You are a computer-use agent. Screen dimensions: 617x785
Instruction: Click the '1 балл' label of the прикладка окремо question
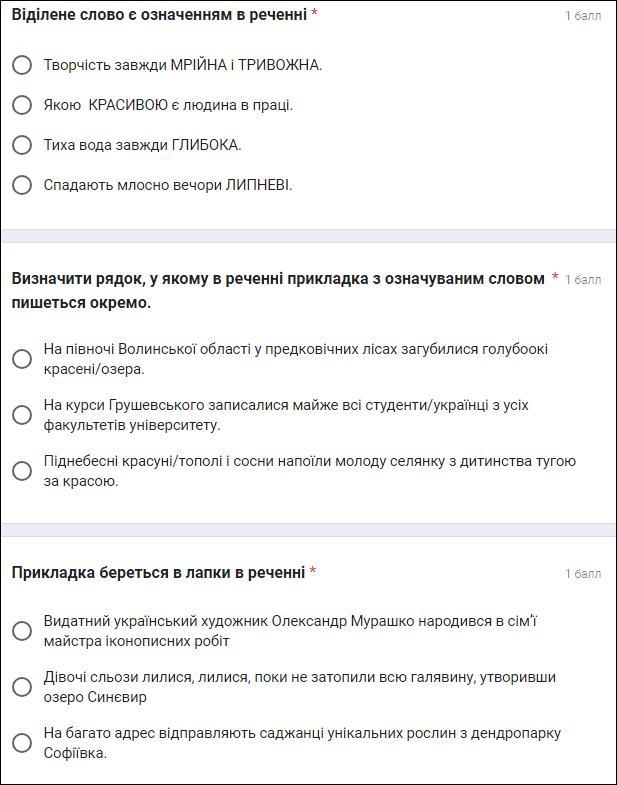[583, 280]
